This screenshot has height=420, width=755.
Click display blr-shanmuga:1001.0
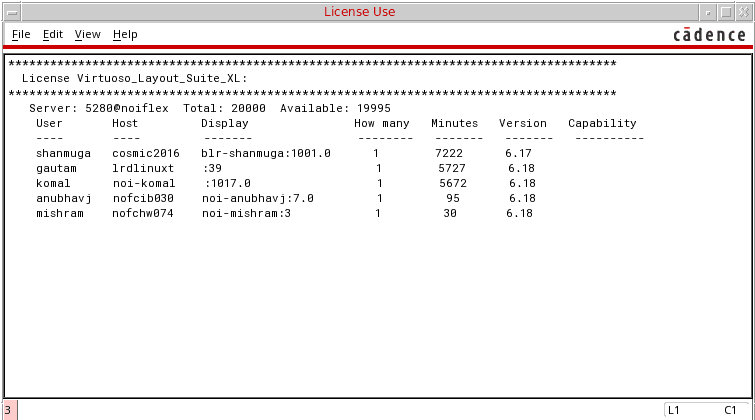(x=266, y=154)
